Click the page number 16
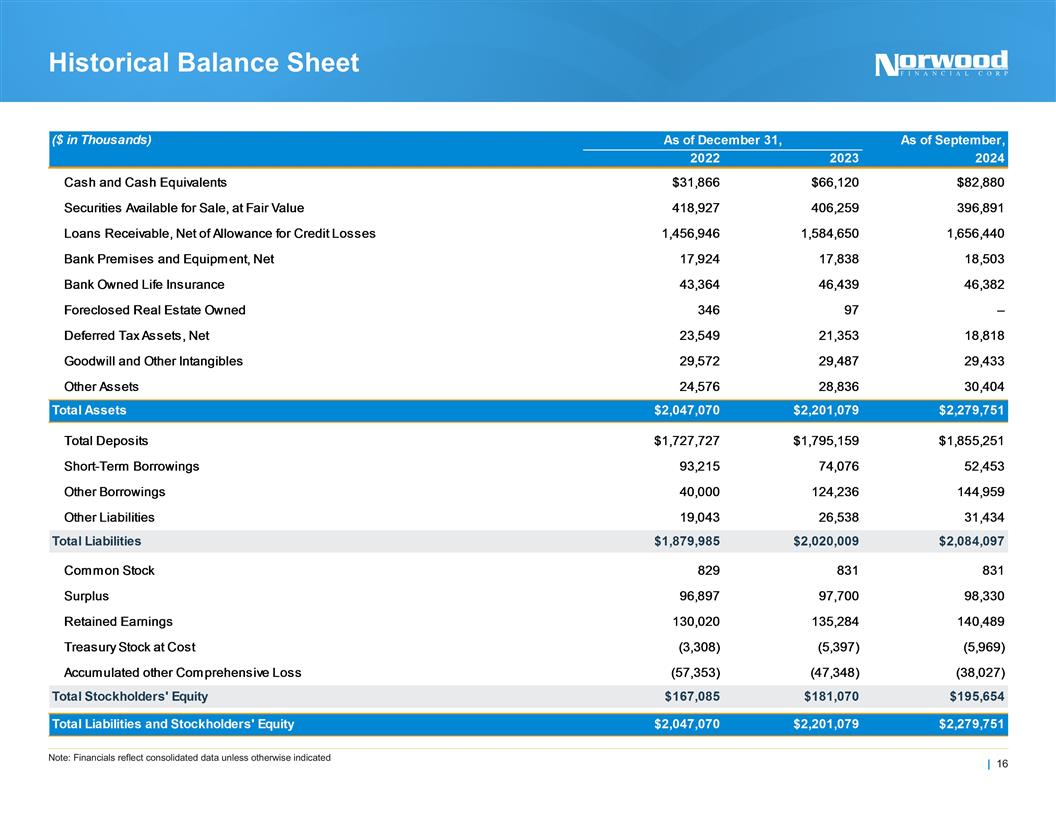Screen dimensions: 1056x816 pos(1001,765)
